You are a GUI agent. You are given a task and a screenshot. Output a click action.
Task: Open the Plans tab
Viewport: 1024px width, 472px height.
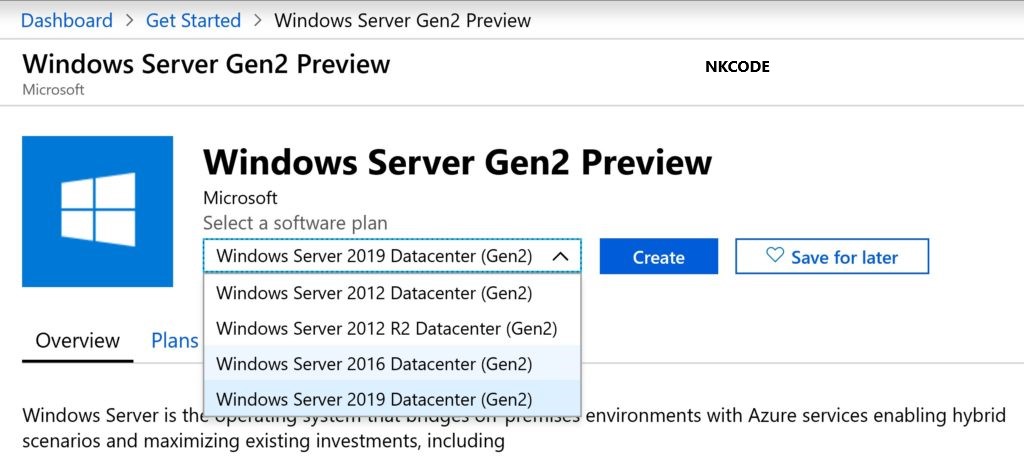tap(175, 340)
